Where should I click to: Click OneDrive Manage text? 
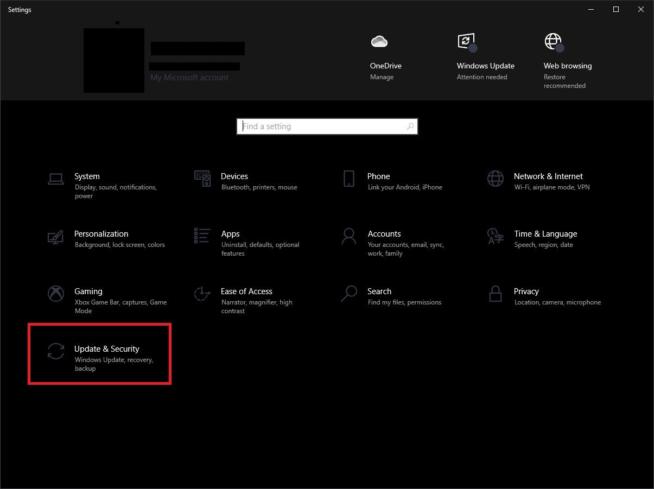pyautogui.click(x=382, y=77)
